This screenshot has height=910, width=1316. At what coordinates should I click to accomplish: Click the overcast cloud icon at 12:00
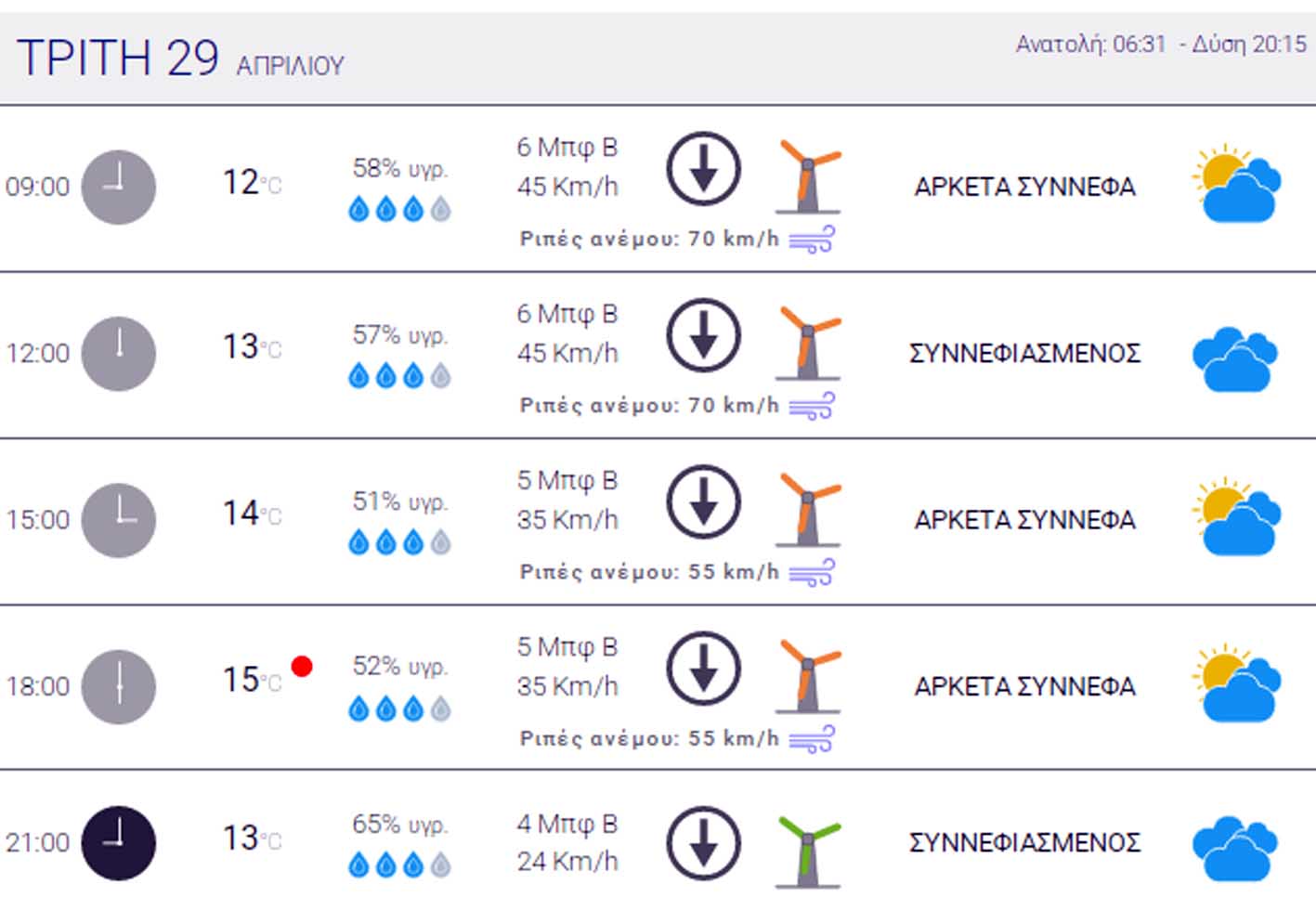1235,358
